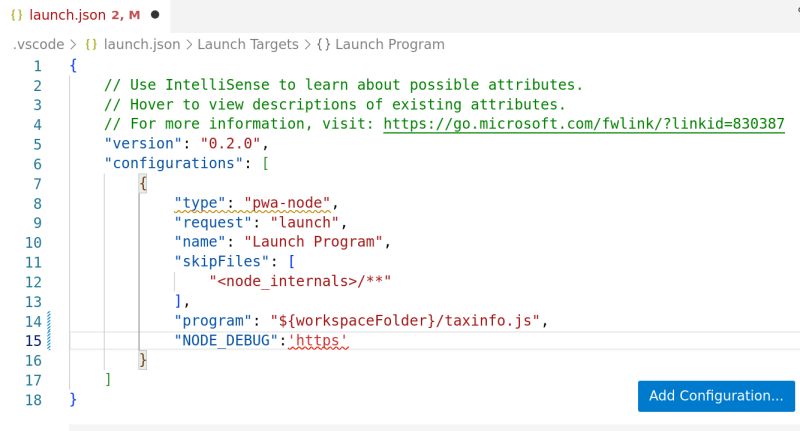Click the "pwa-node" value
The width and height of the screenshot is (800, 431).
click(287, 203)
